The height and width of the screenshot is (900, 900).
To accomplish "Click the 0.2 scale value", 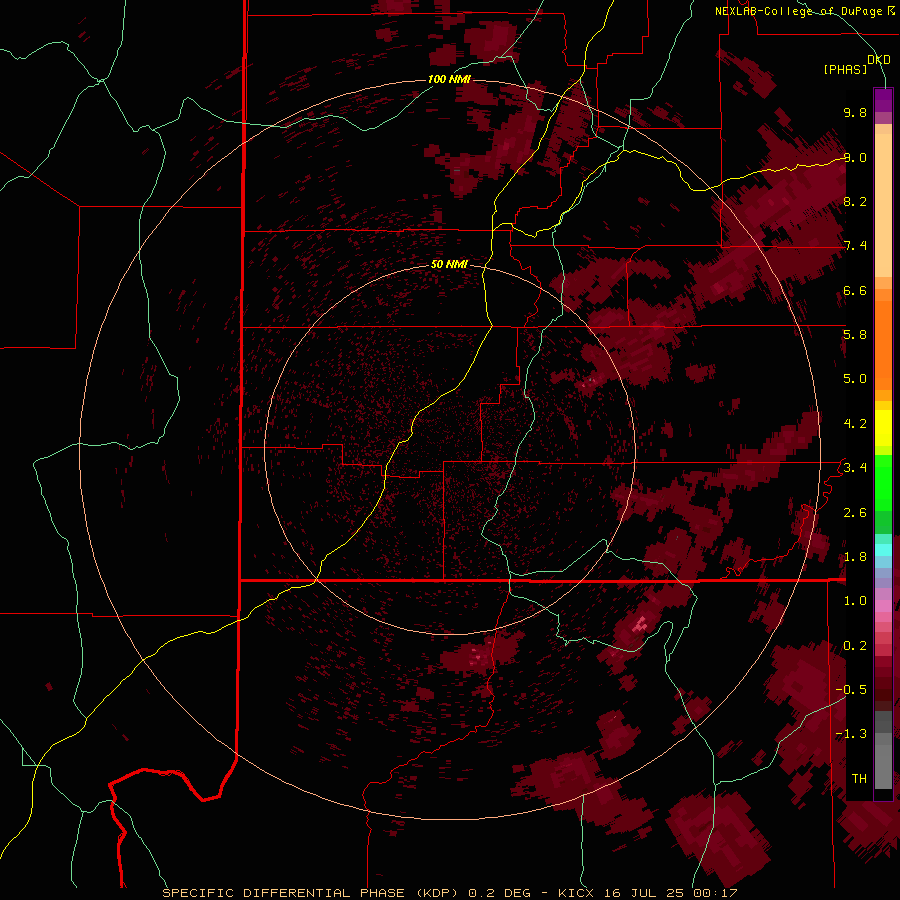I will click(855, 646).
